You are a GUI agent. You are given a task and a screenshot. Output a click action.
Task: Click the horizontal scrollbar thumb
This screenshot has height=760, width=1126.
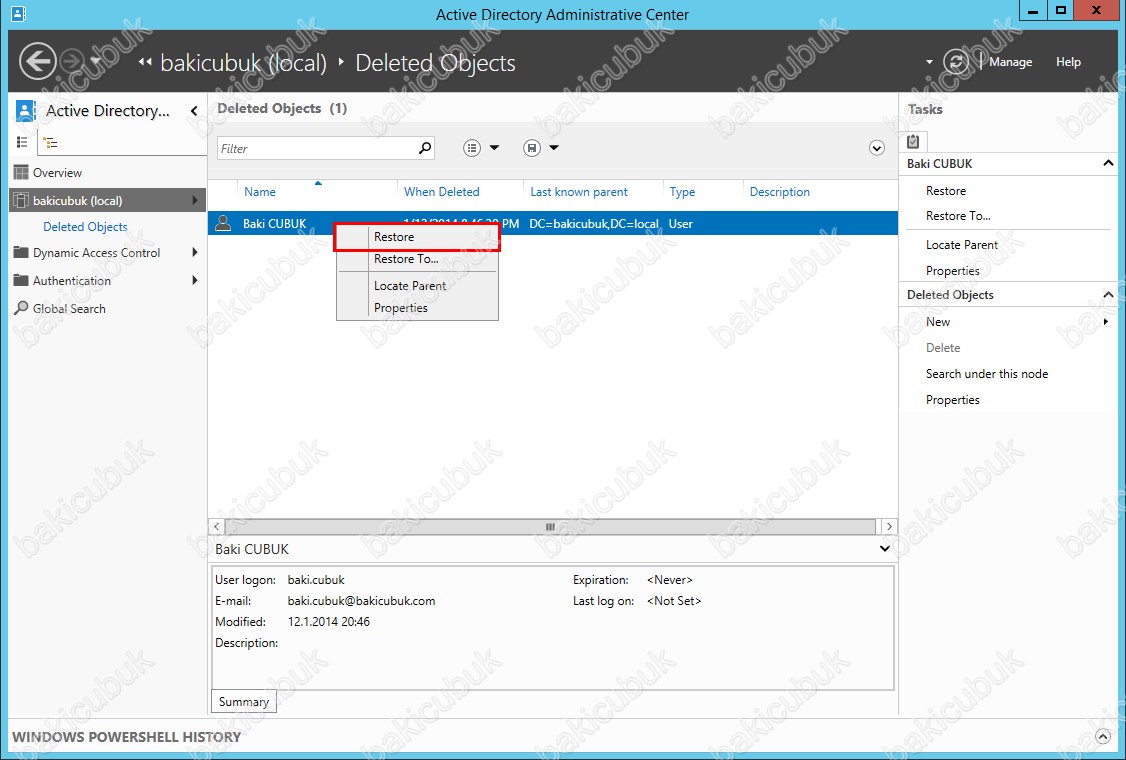550,527
